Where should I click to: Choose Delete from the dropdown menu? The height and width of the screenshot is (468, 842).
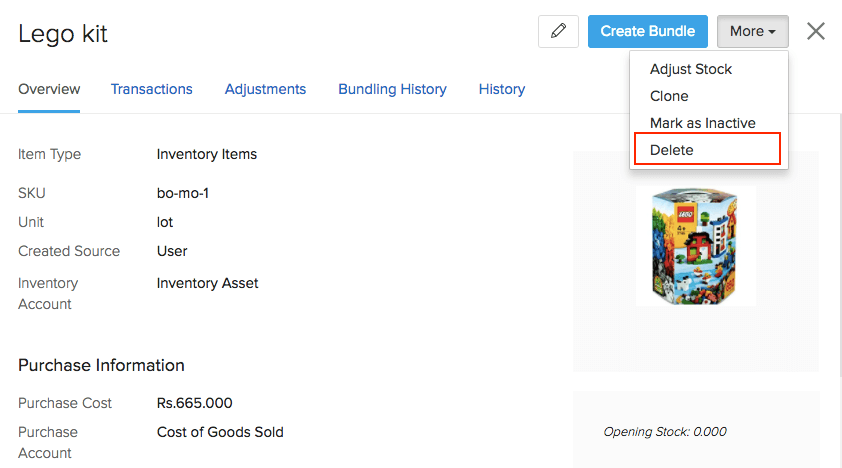pos(672,150)
